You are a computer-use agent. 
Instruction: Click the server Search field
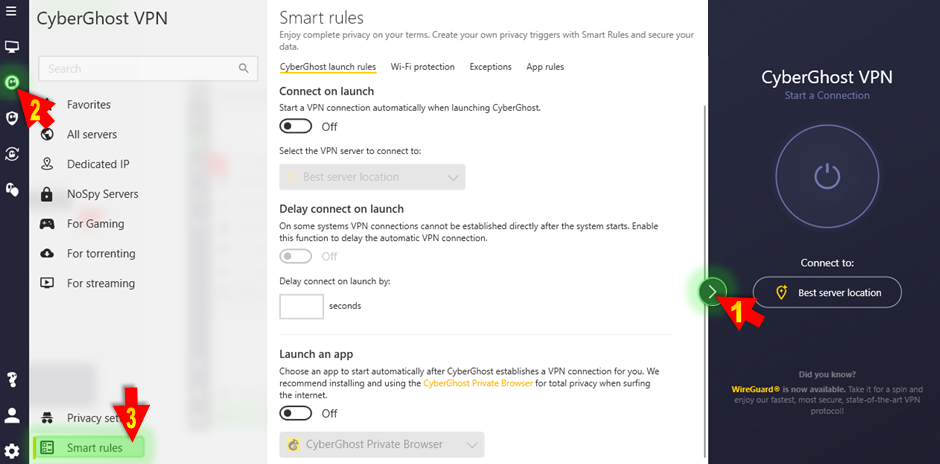[148, 68]
